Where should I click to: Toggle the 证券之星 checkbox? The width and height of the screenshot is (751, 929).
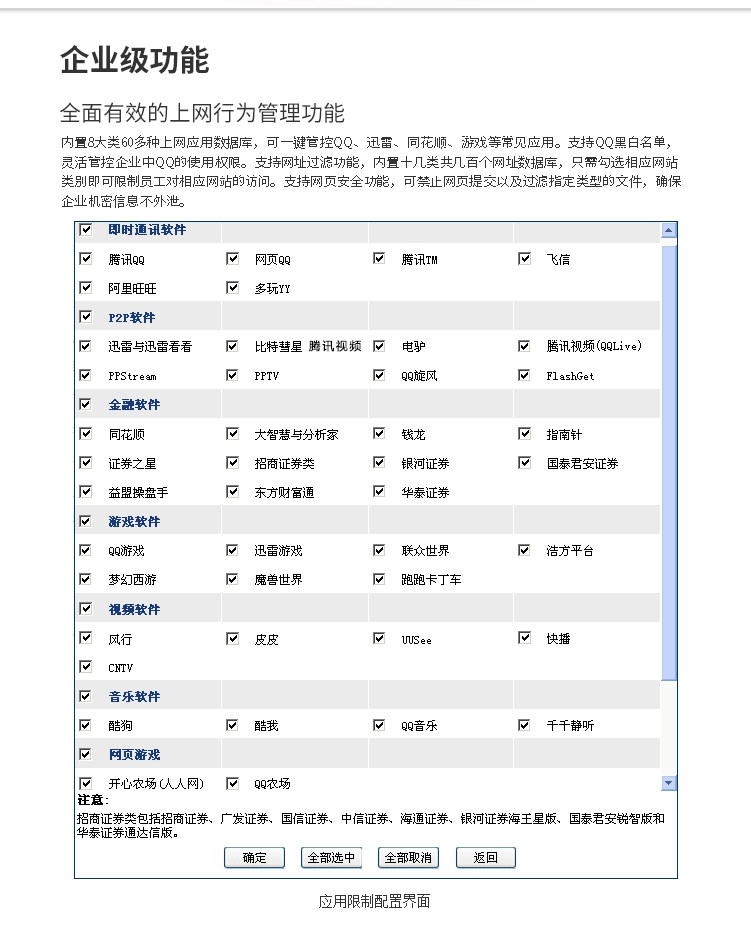(x=86, y=462)
